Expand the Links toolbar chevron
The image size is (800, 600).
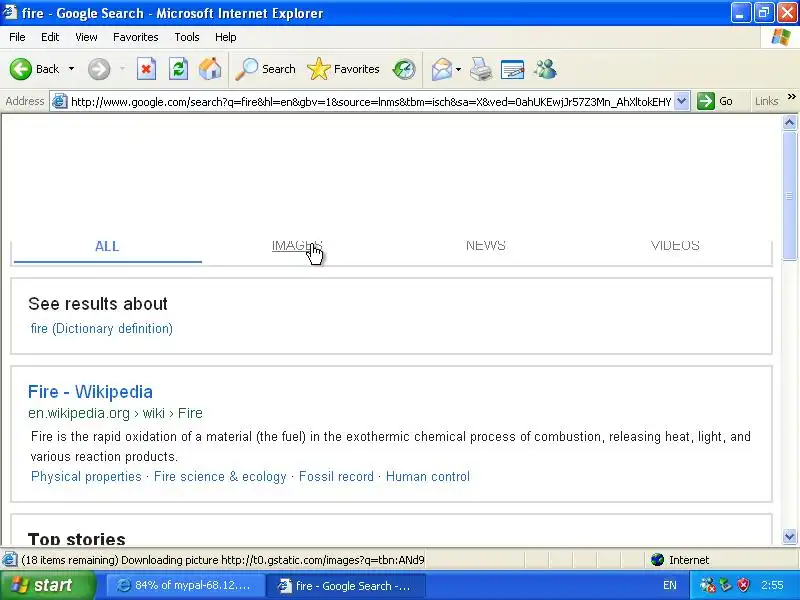791,96
